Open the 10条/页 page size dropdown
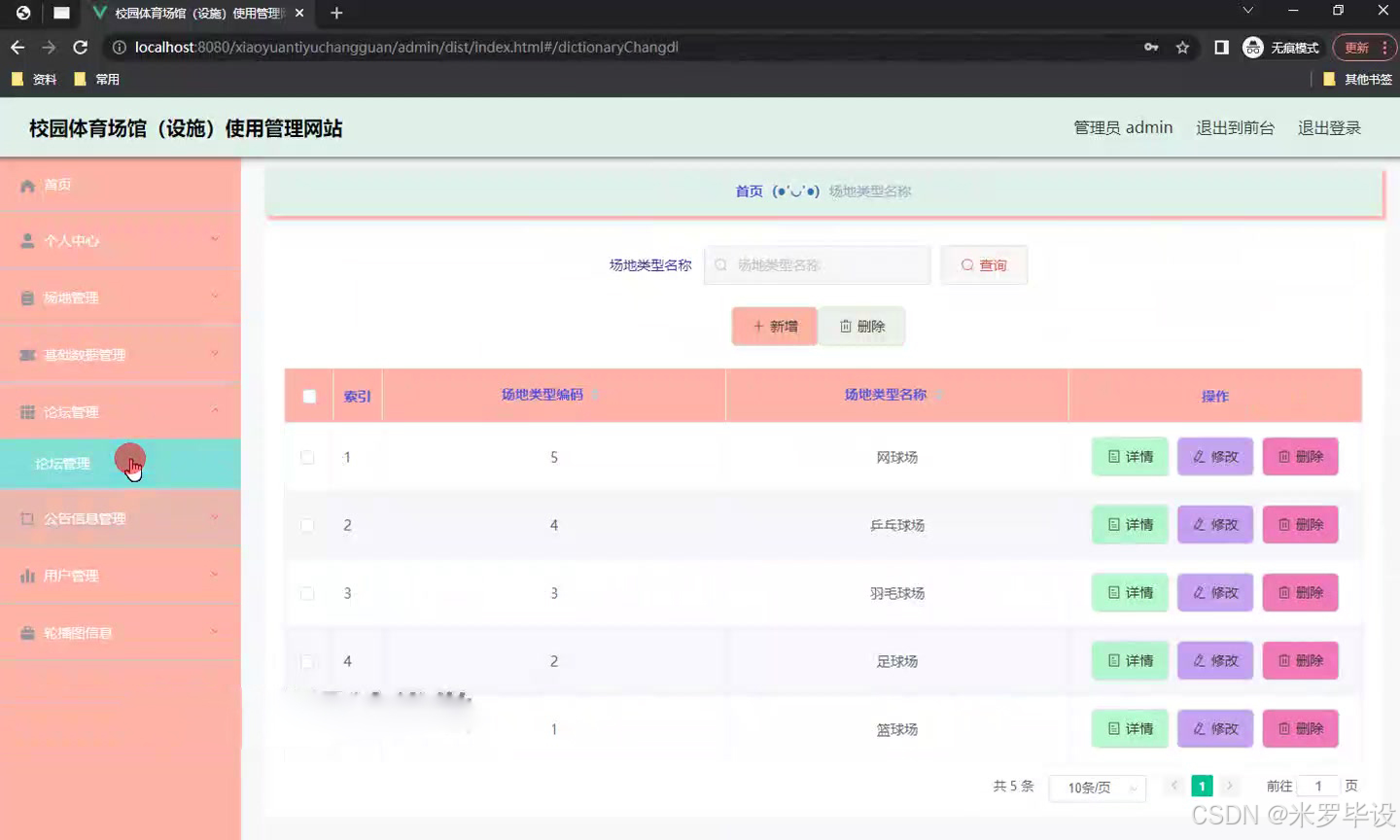Image resolution: width=1400 pixels, height=840 pixels. 1098,787
